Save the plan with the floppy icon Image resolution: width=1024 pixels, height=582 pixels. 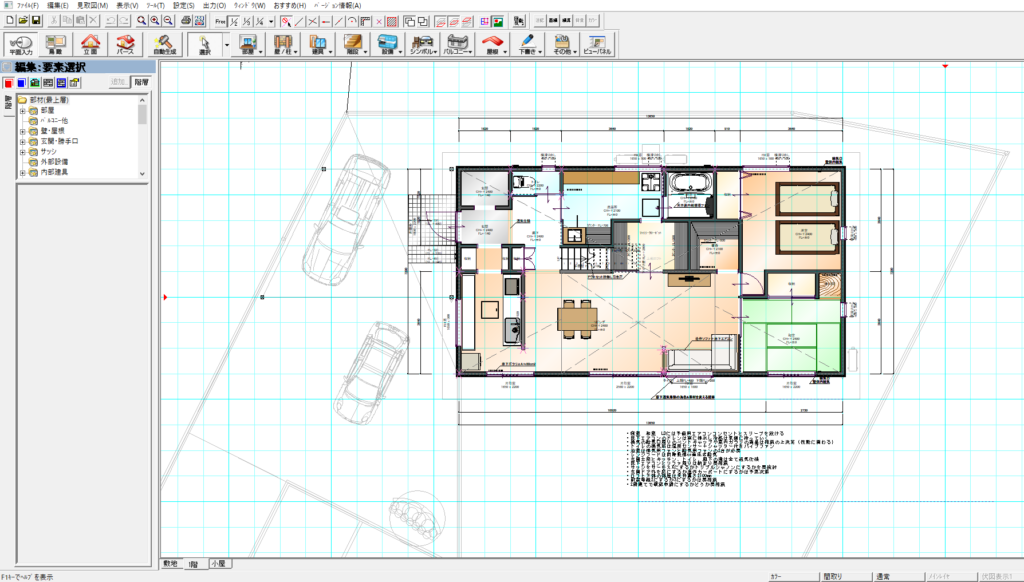36,21
